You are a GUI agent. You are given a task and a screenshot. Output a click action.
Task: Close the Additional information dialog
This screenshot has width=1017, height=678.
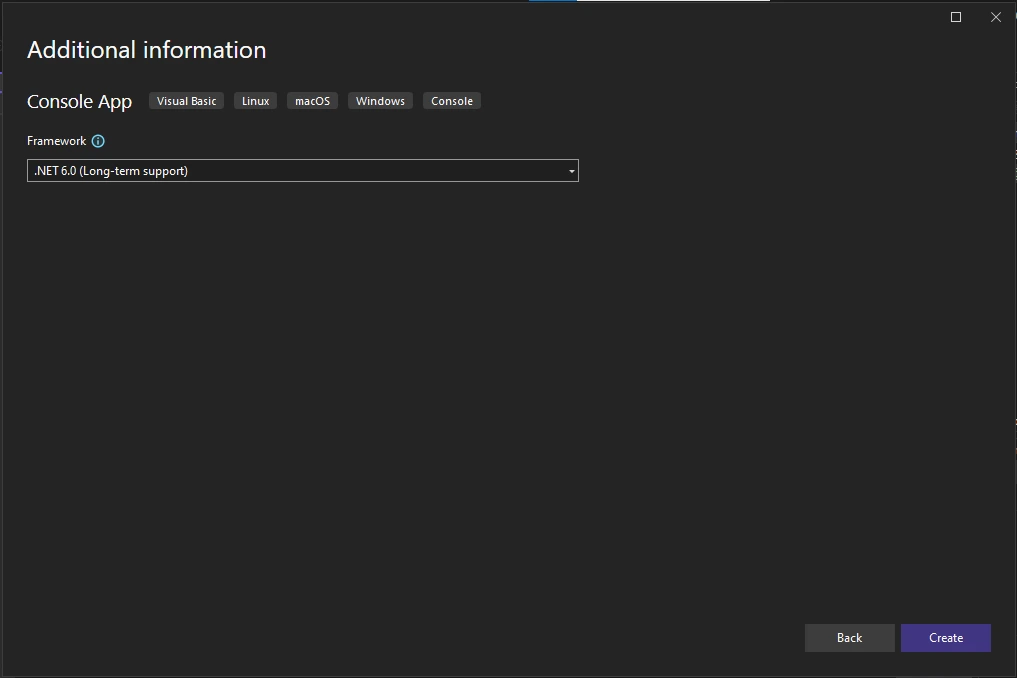pos(995,17)
